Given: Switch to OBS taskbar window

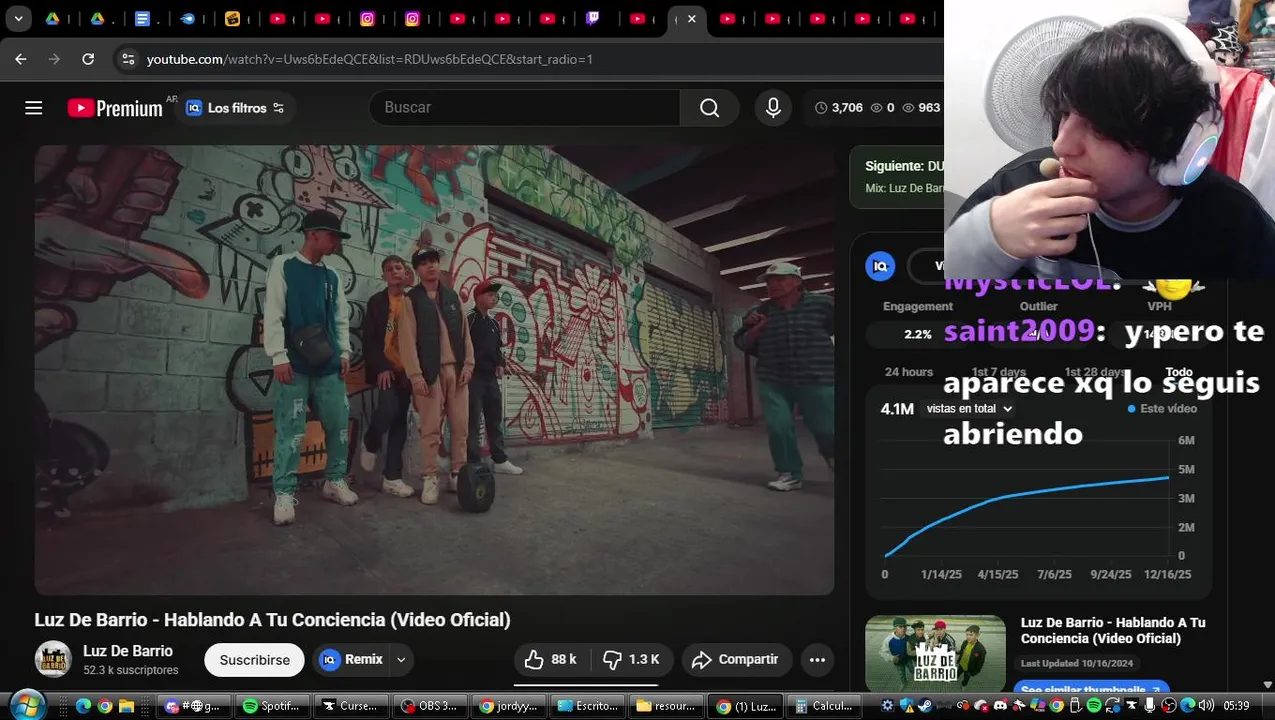Looking at the screenshot, I should point(429,706).
